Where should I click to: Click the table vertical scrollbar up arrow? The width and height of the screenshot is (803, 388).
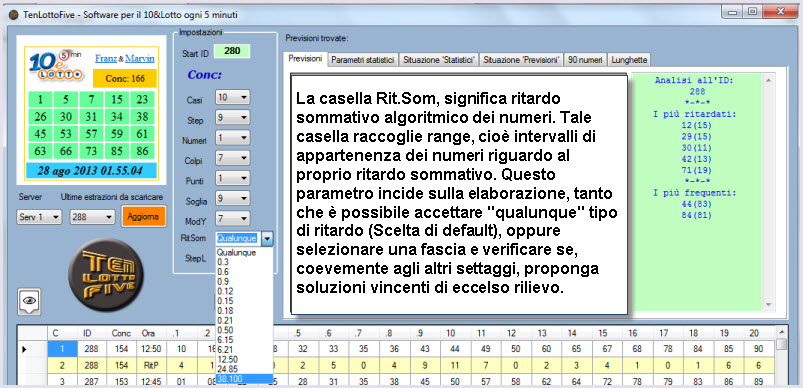[781, 331]
